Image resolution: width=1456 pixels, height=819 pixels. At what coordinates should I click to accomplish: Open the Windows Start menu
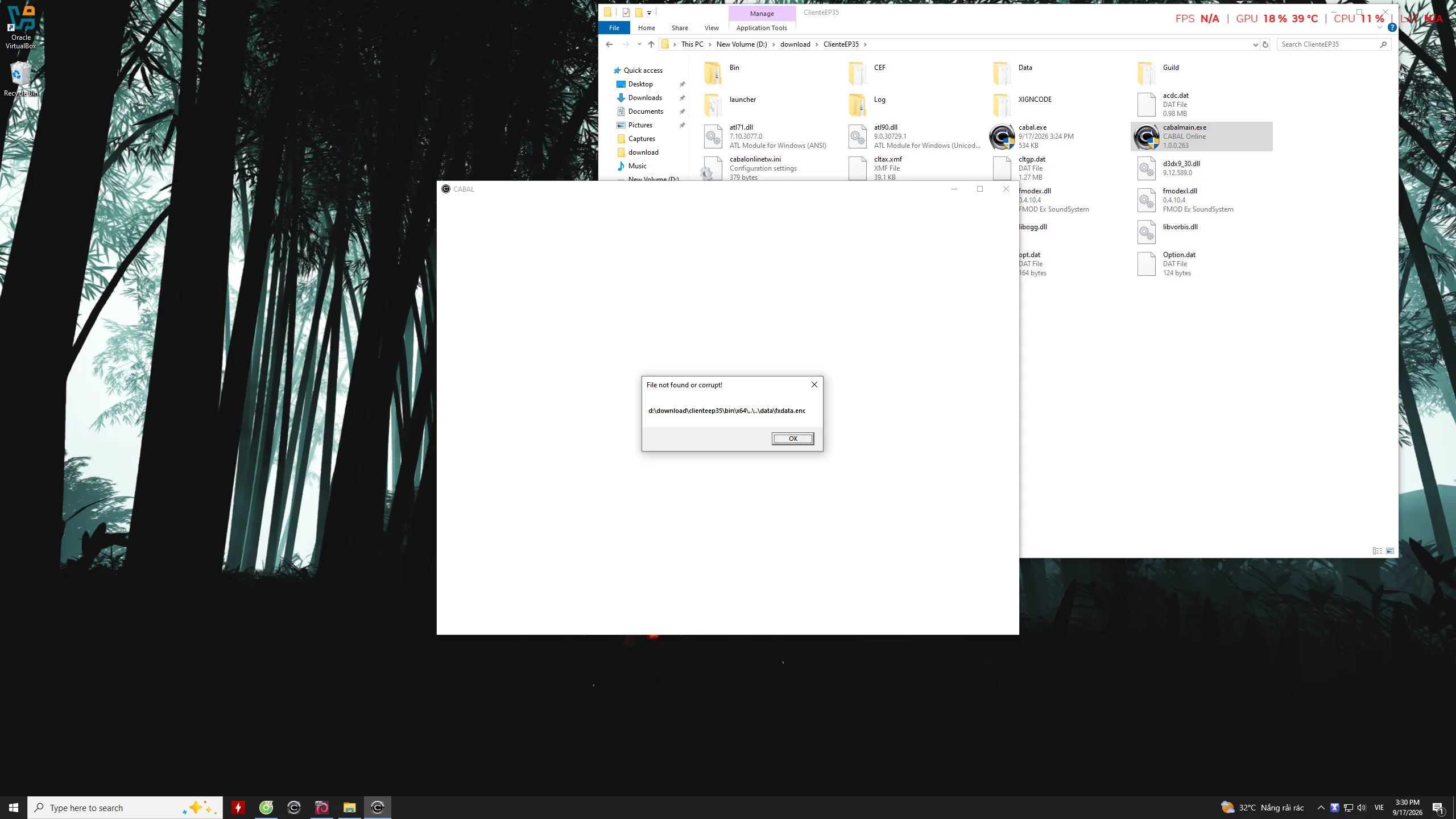(14, 808)
